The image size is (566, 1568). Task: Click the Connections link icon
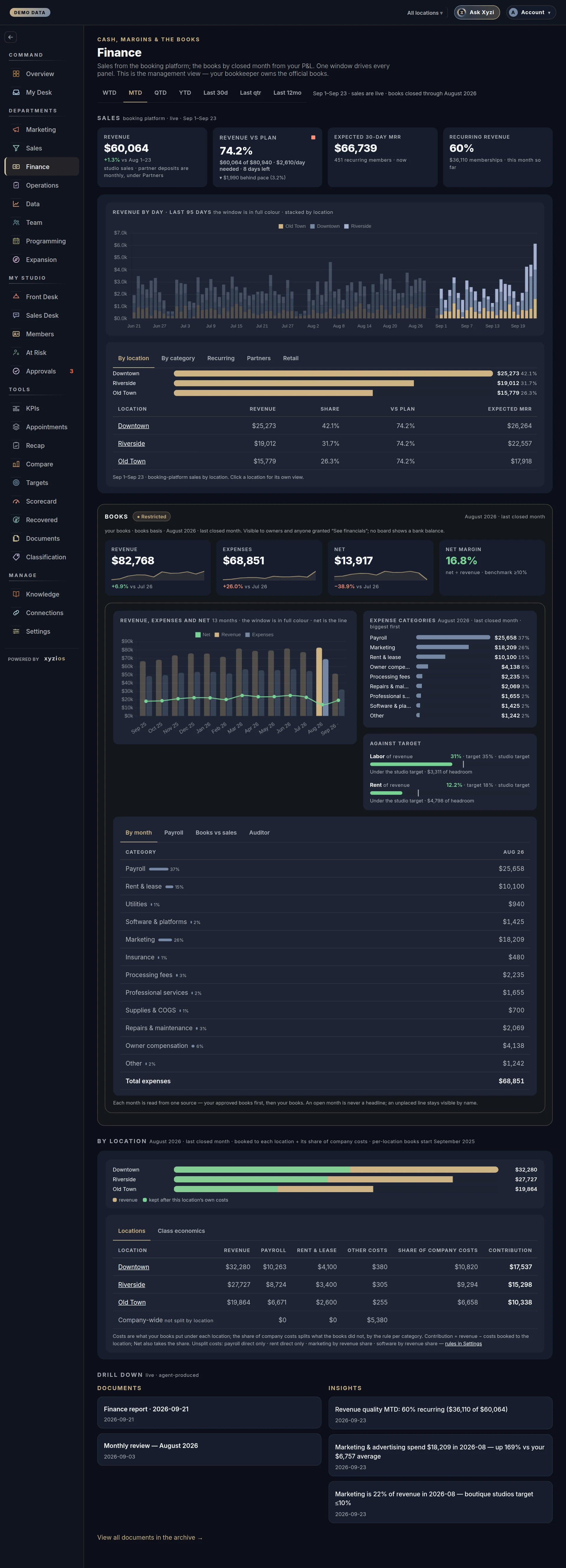coord(17,613)
